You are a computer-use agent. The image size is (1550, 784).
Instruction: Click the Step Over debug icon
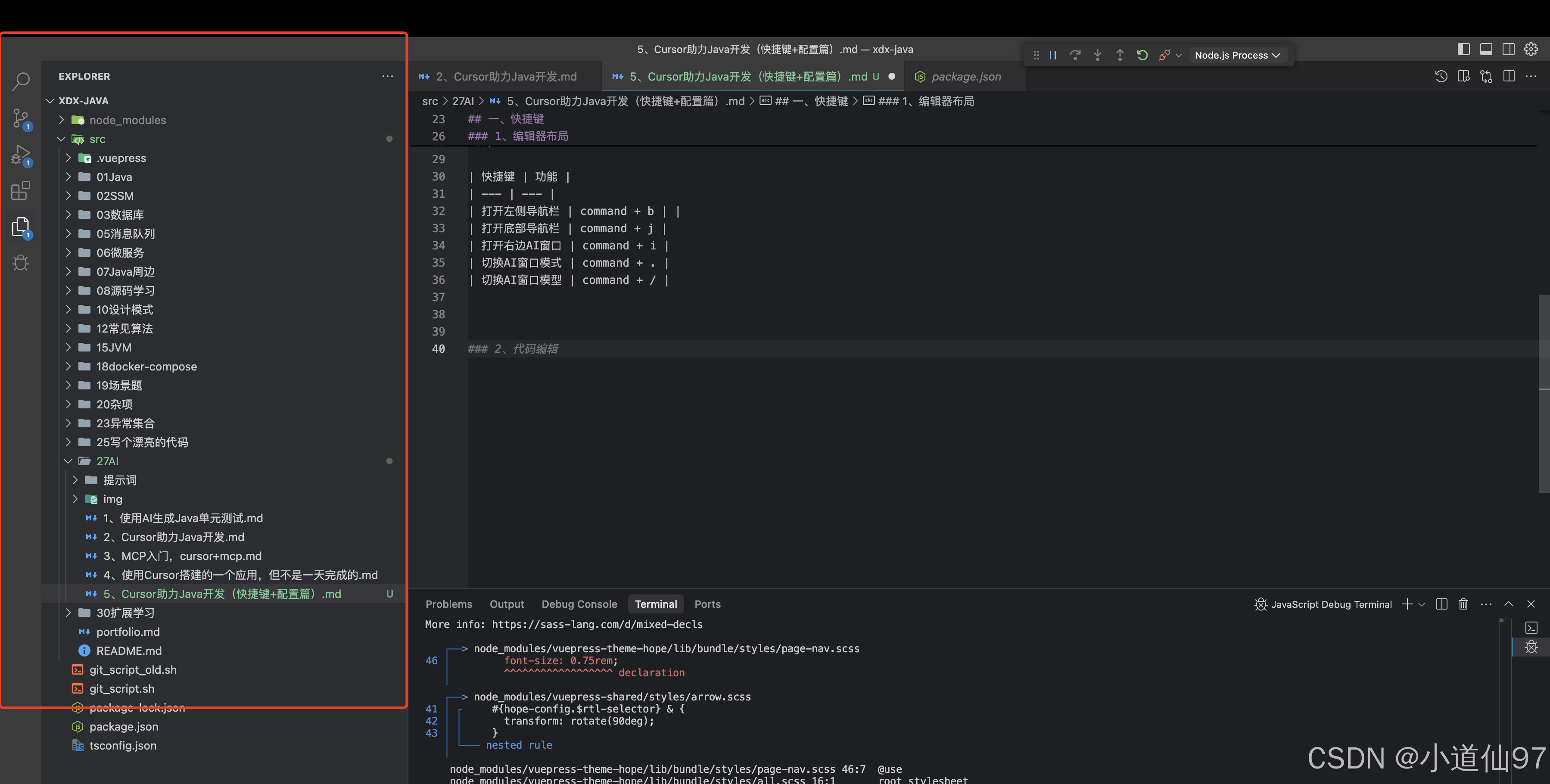1075,56
